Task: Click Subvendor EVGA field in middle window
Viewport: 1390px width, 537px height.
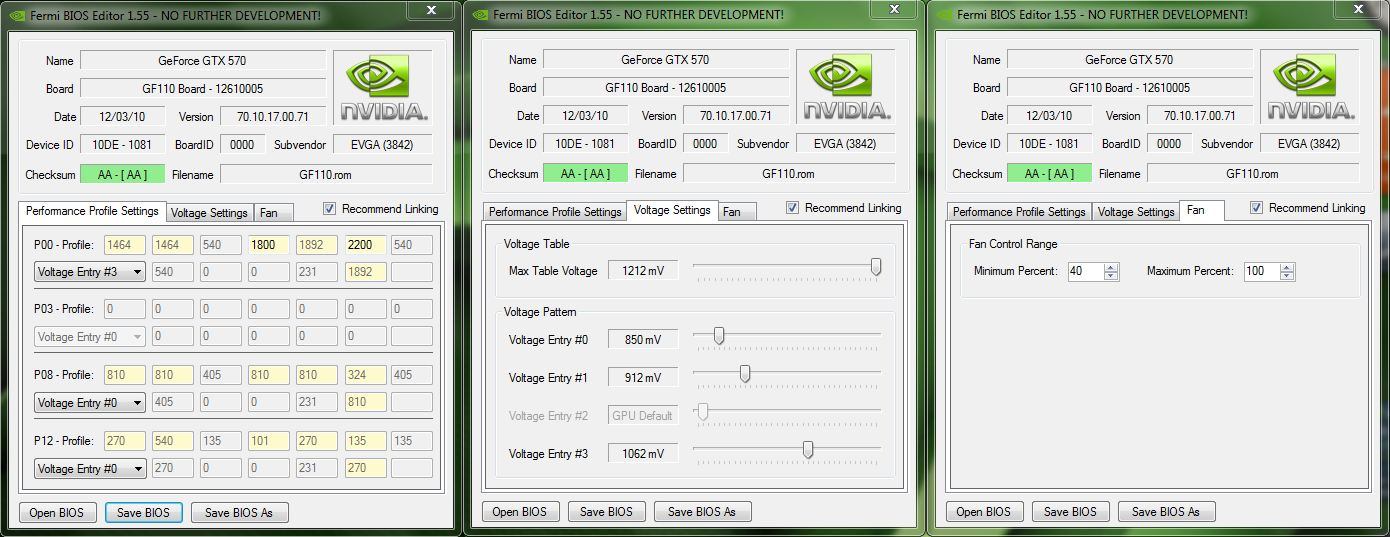Action: click(x=845, y=144)
